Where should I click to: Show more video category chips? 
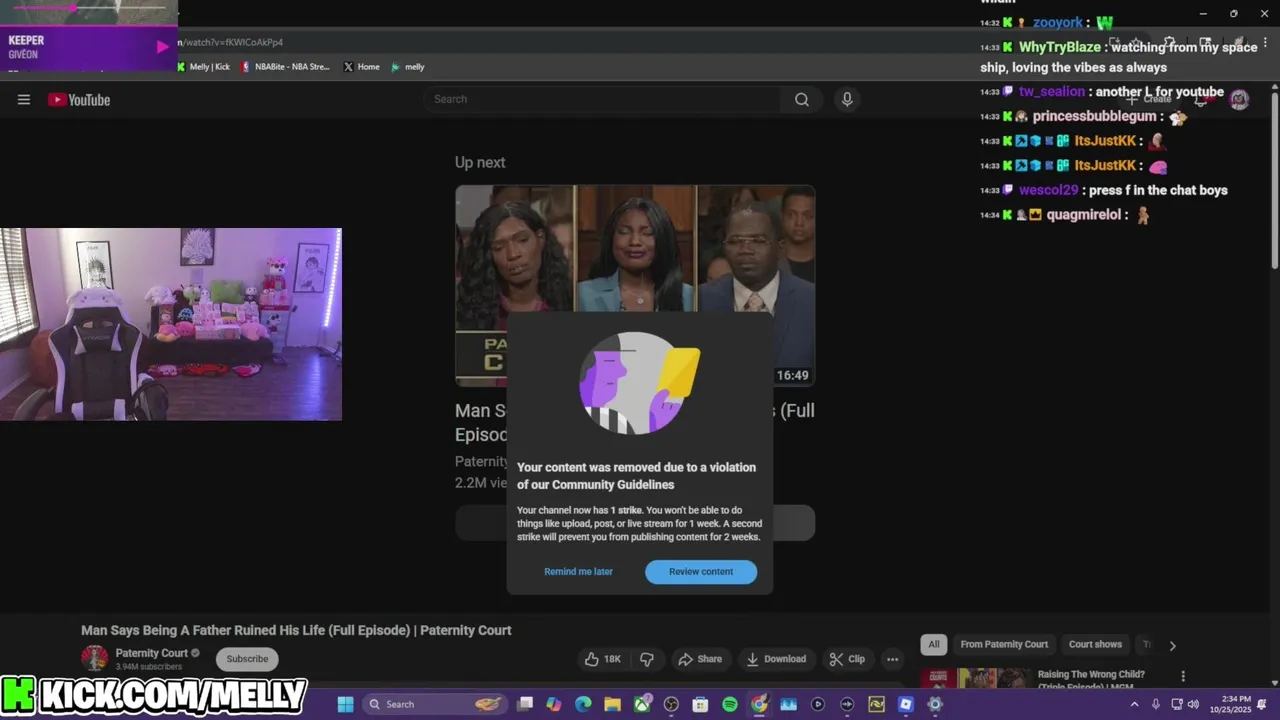tap(1172, 645)
